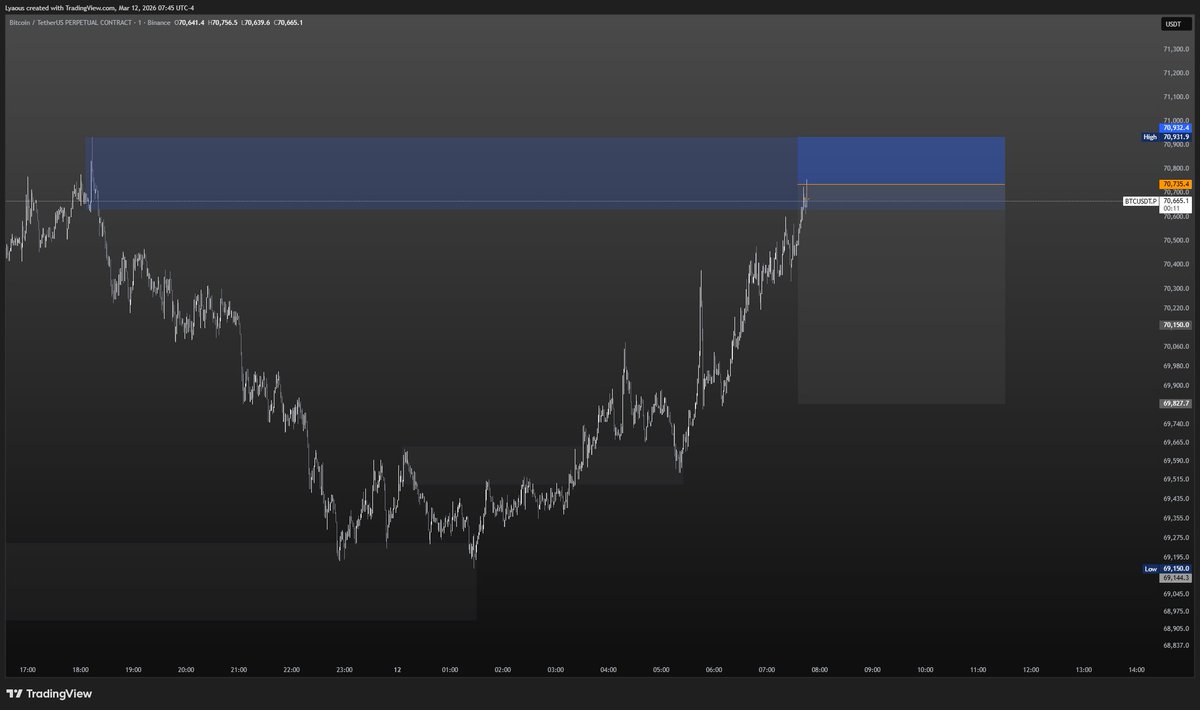The width and height of the screenshot is (1200, 710).
Task: Click the blue 70,932.4 price label
Action: 1175,128
